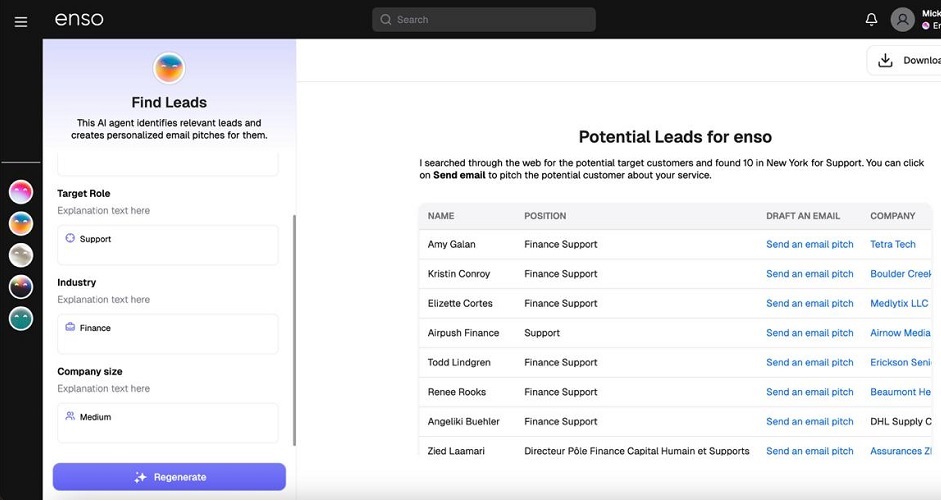Click the name Elizette Cortes
Screen dimensions: 941x500
tap(460, 303)
